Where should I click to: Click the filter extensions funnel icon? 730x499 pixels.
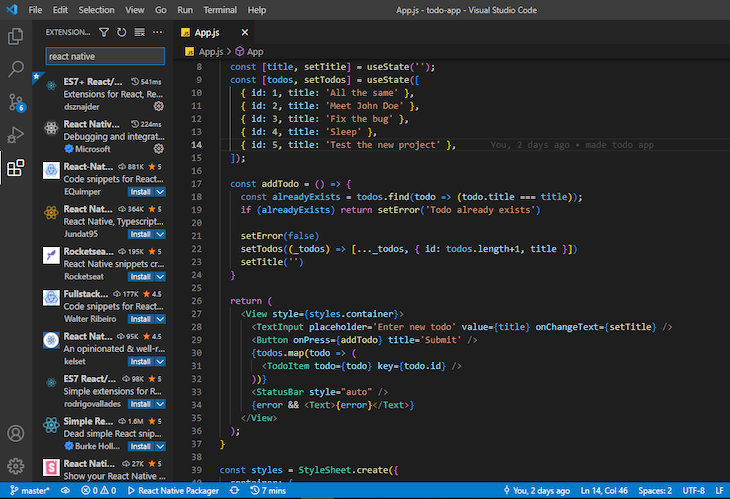pos(105,32)
